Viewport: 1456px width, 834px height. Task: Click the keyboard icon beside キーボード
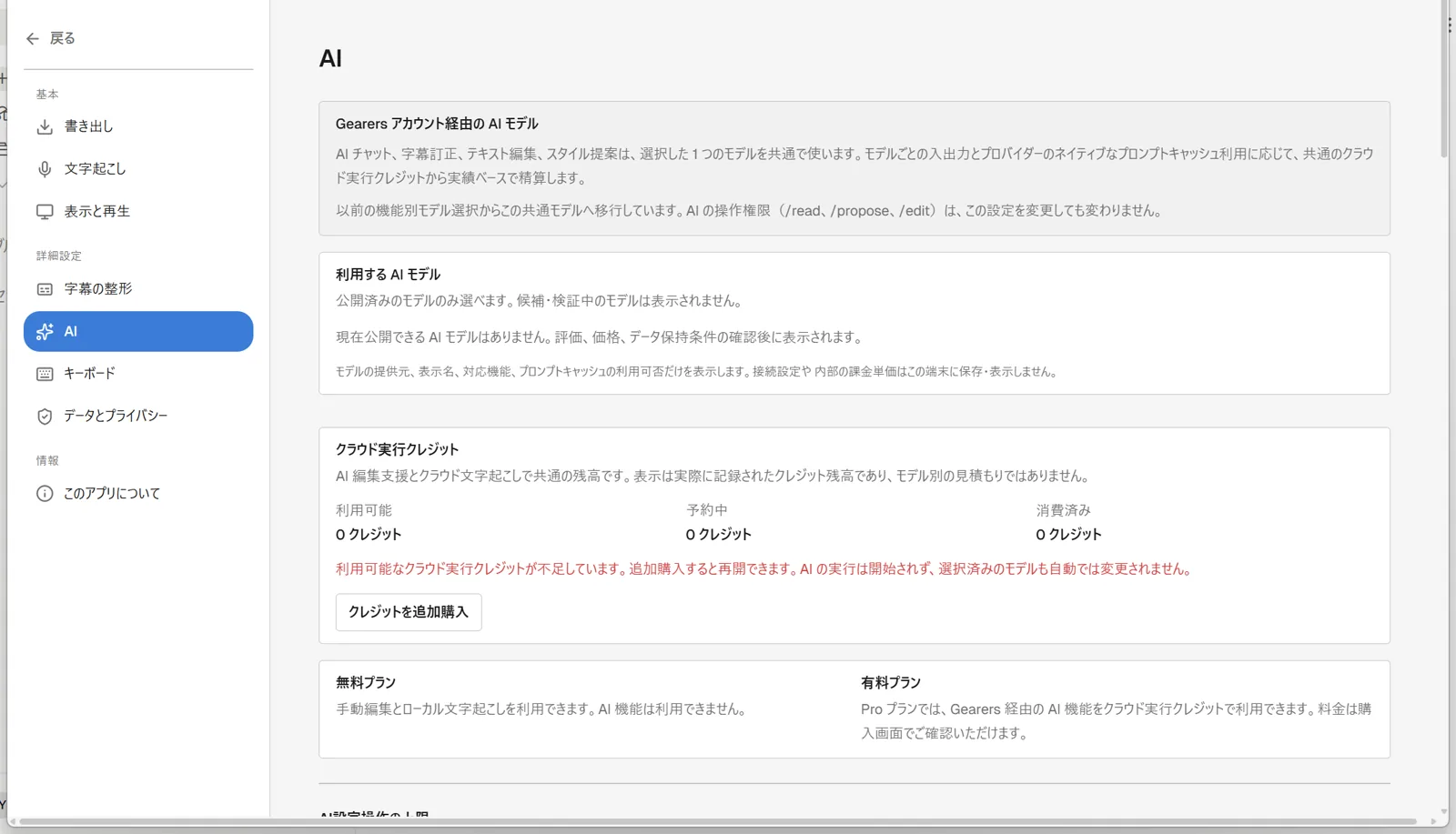tap(45, 374)
